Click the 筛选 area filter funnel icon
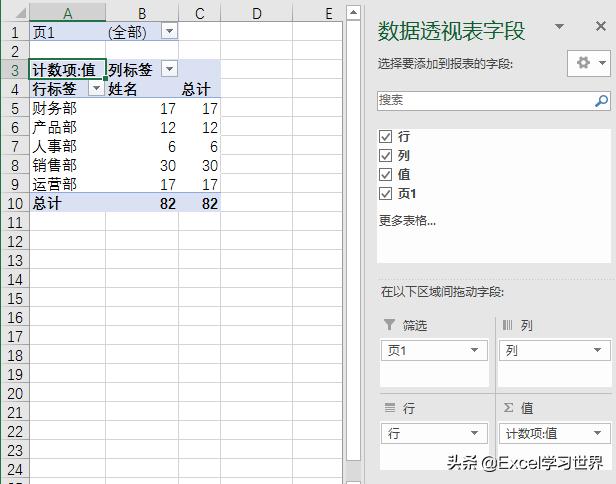The image size is (616, 484). (389, 324)
